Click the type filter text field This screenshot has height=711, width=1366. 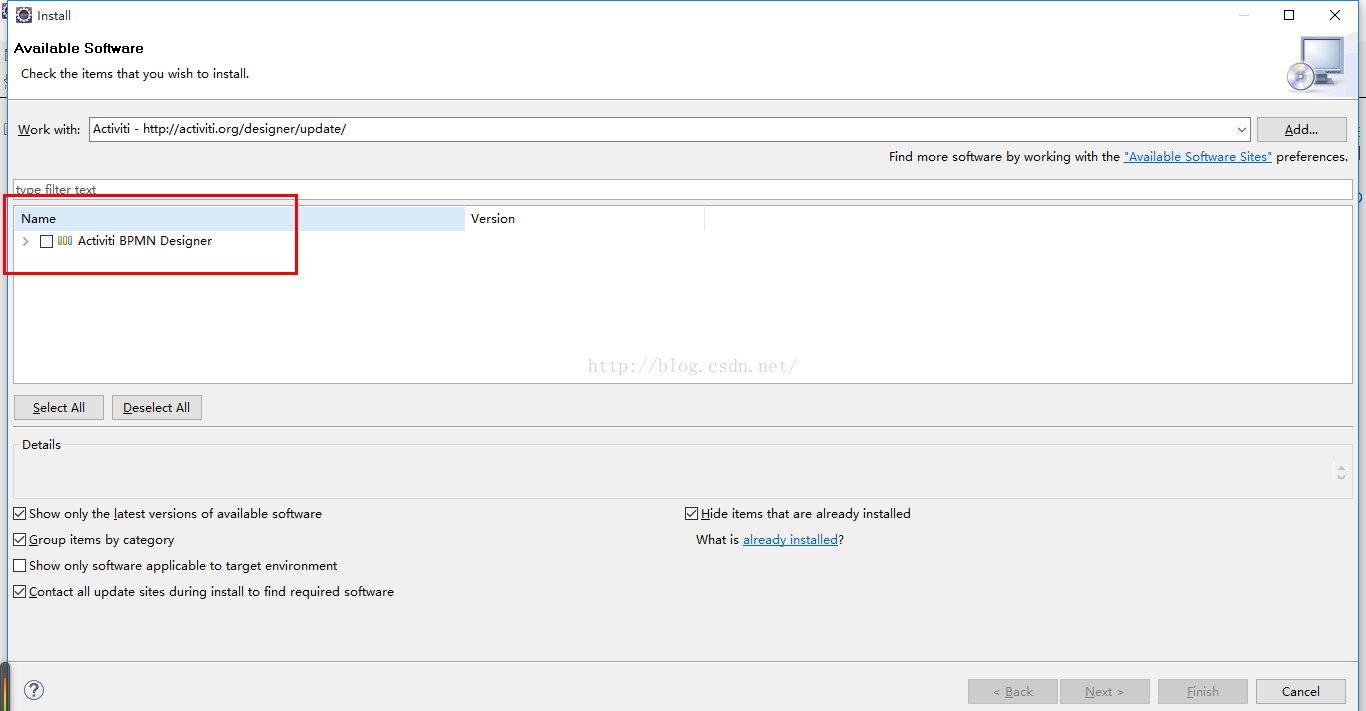click(x=683, y=190)
